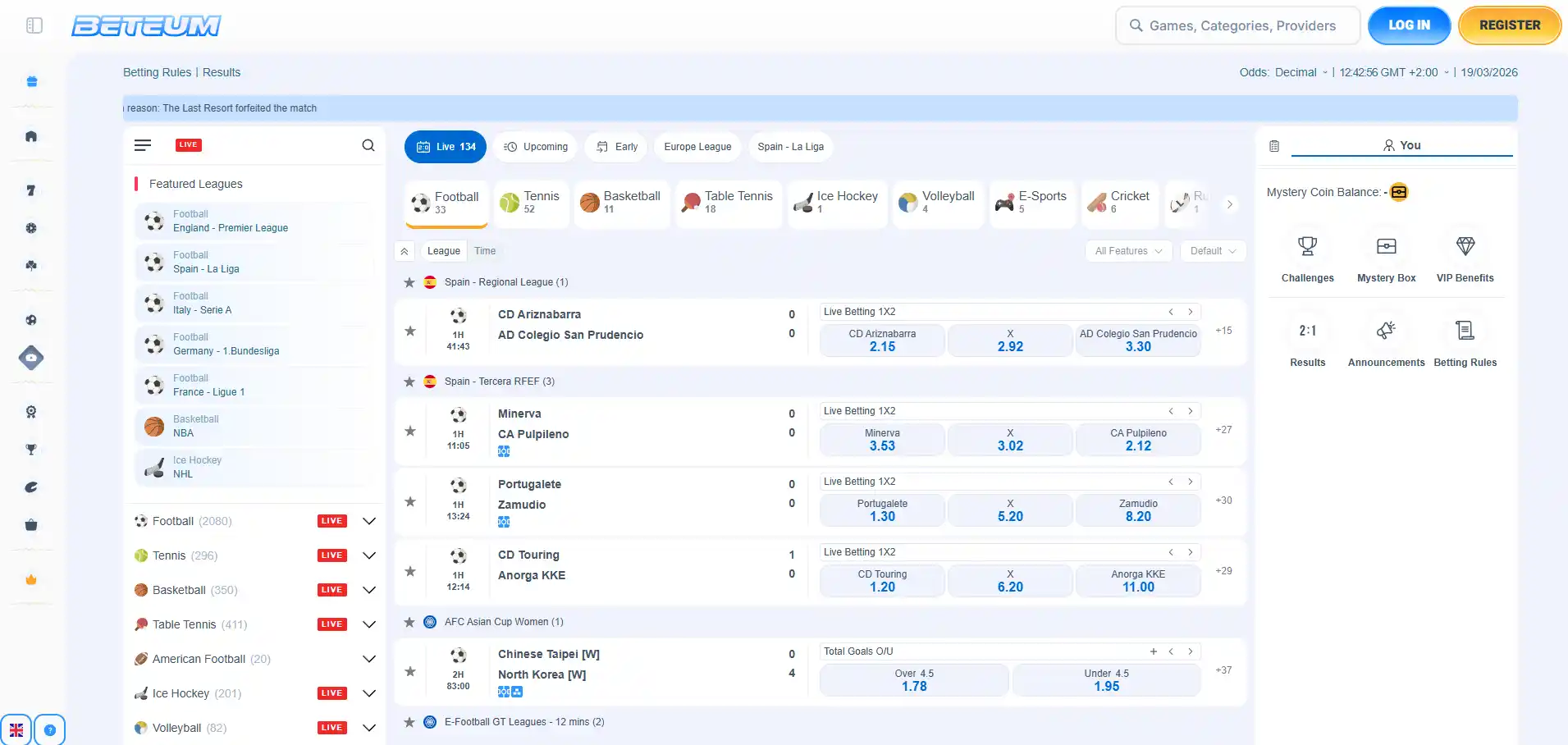Bet on Over 4.5 at 1.78

tap(914, 680)
